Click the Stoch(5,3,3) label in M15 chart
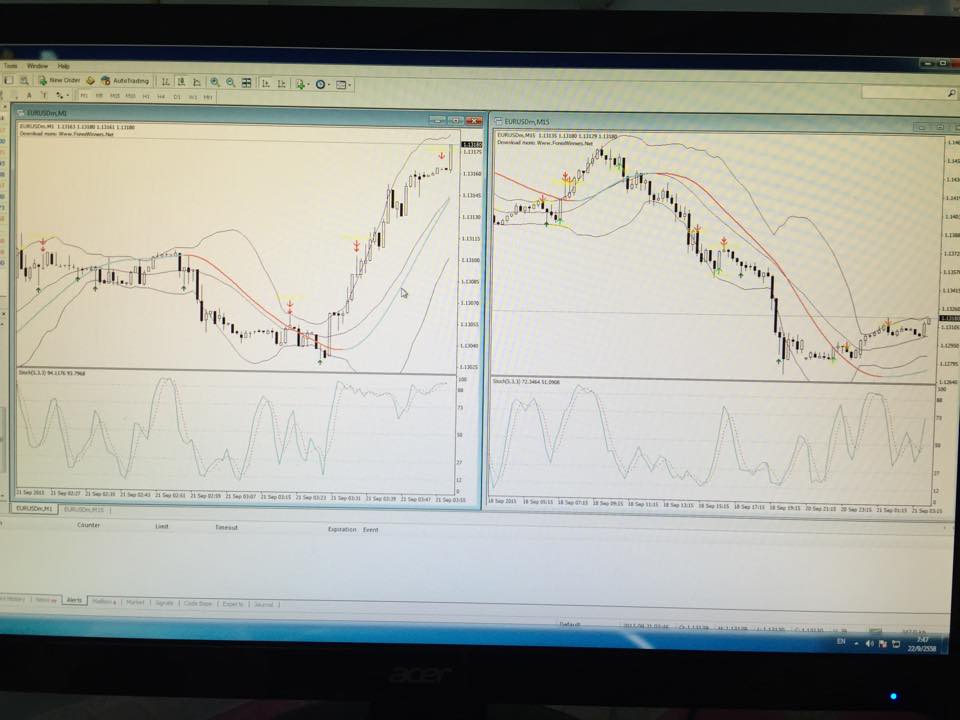The width and height of the screenshot is (960, 720). click(526, 381)
